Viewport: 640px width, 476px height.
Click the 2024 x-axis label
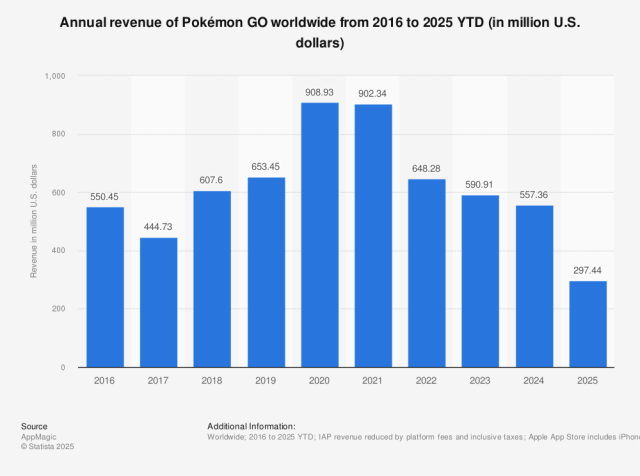tap(533, 381)
